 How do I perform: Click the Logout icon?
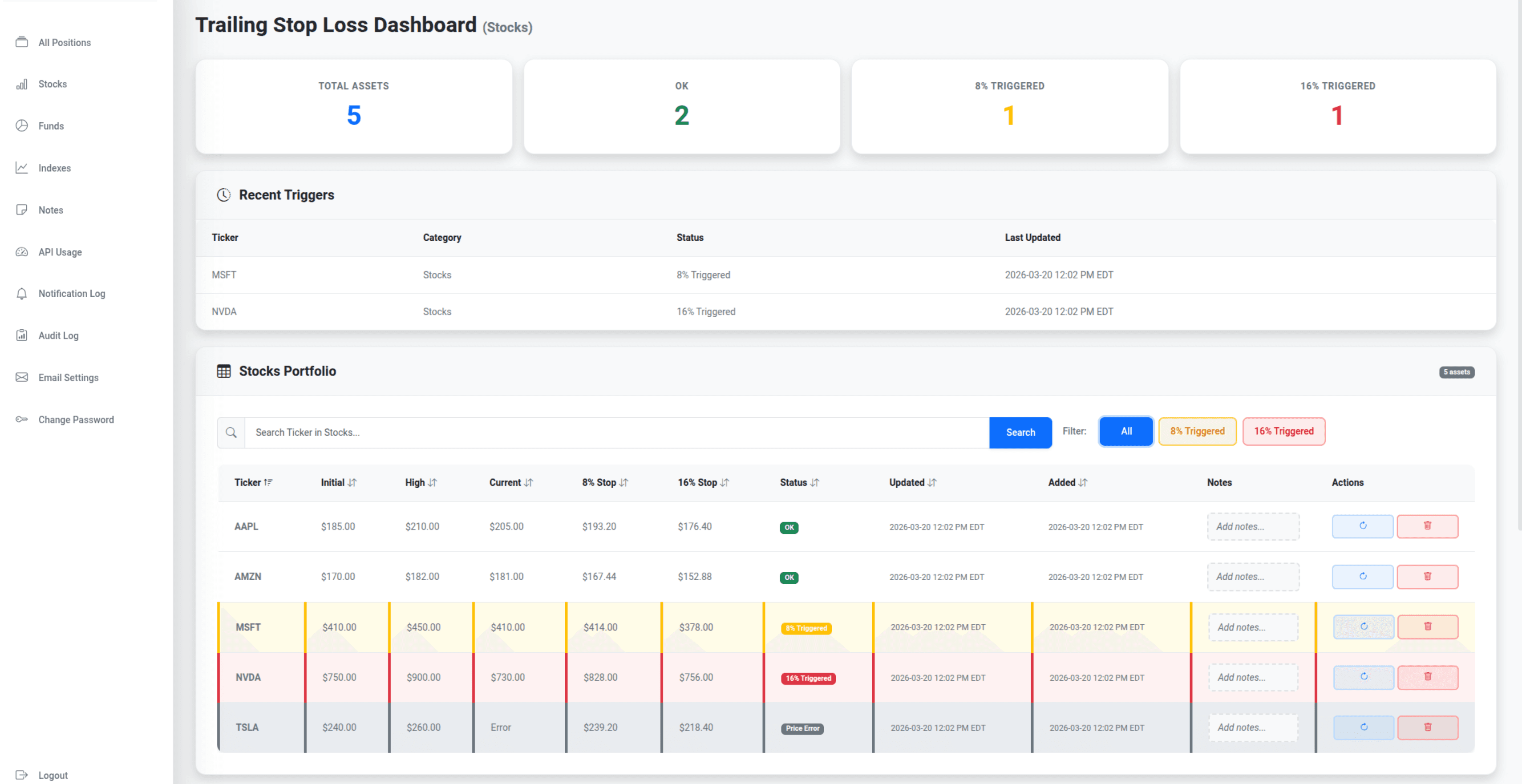pyautogui.click(x=22, y=775)
